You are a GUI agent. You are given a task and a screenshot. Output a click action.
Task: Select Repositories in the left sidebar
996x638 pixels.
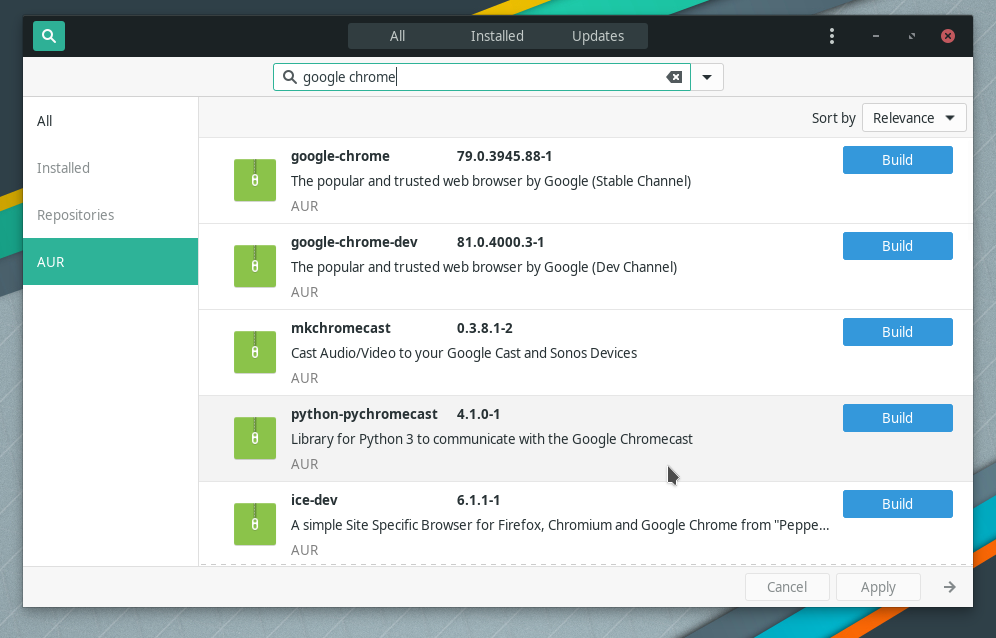(x=111, y=215)
